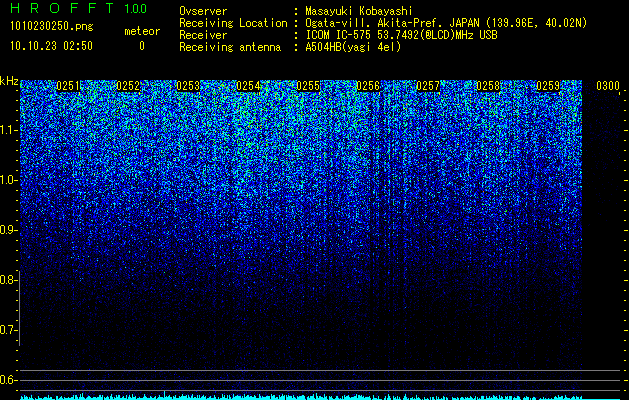Click the 0252 time marker

coord(128,86)
